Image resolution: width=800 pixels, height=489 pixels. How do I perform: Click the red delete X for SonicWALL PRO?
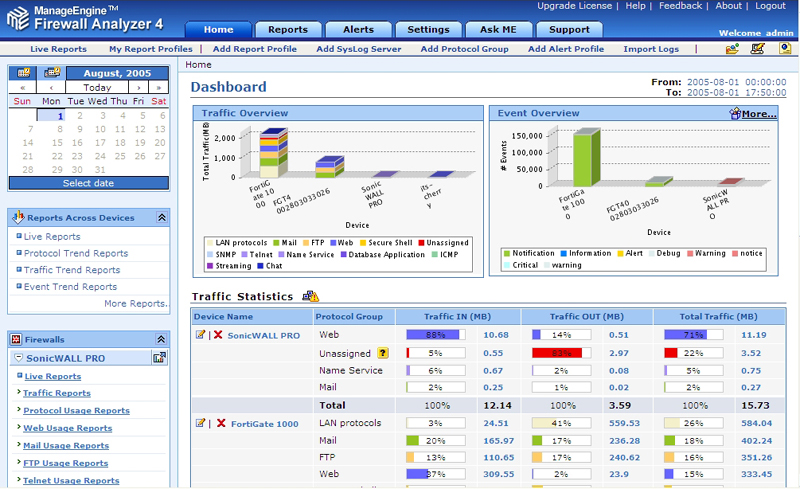[218, 335]
